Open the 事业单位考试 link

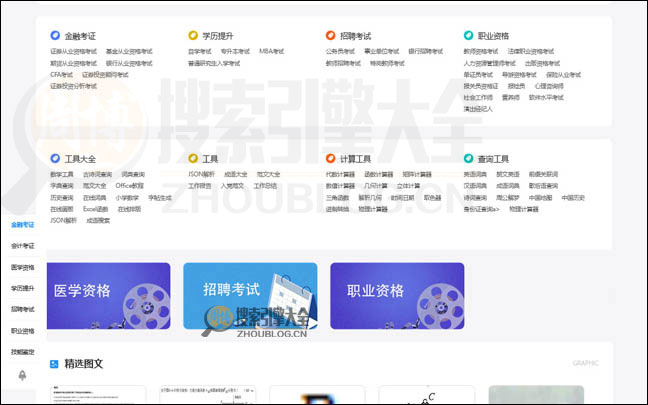(x=382, y=52)
